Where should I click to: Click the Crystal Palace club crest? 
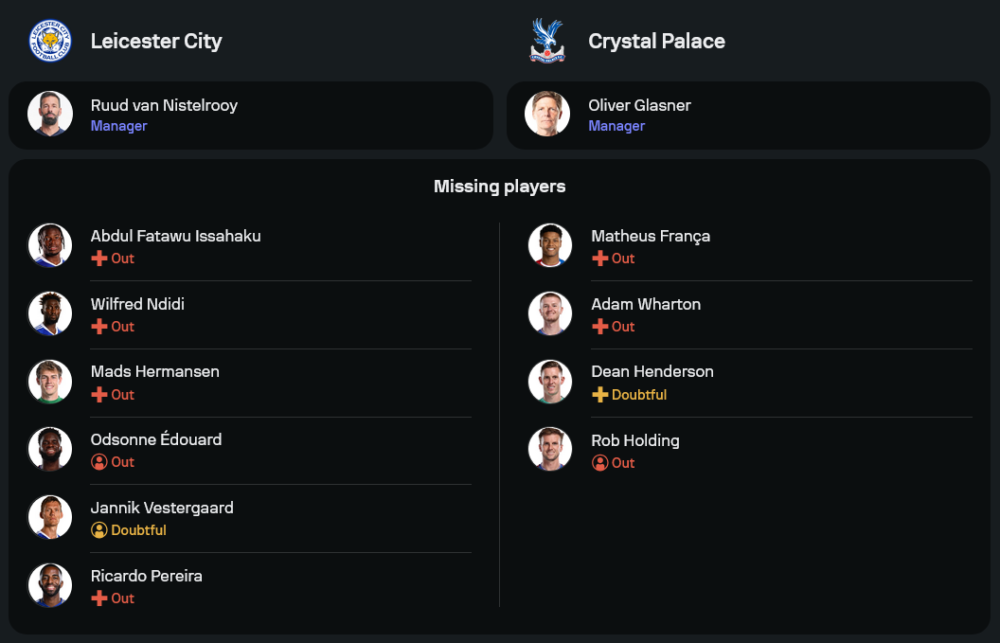547,41
